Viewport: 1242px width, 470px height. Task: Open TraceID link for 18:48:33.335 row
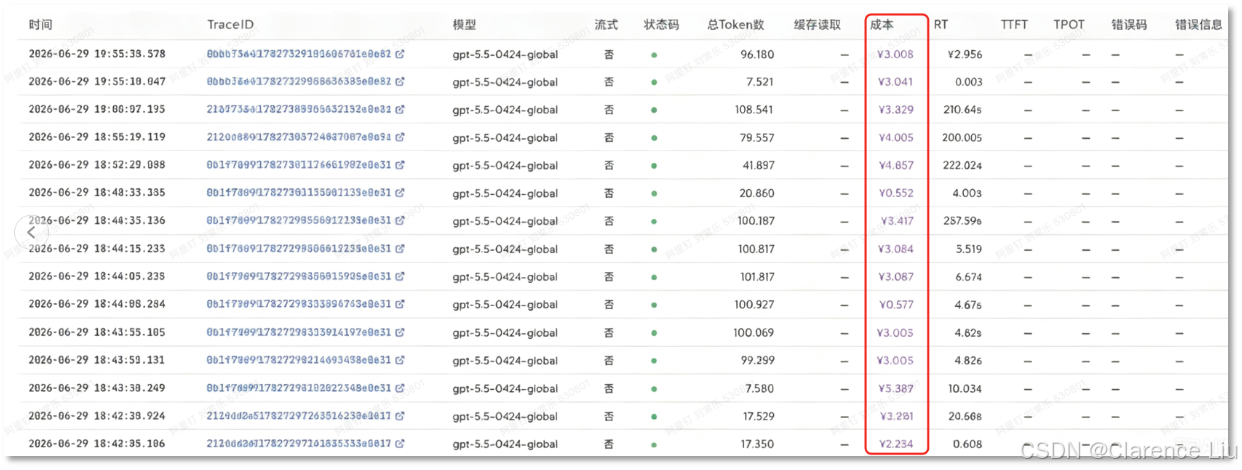(x=299, y=193)
